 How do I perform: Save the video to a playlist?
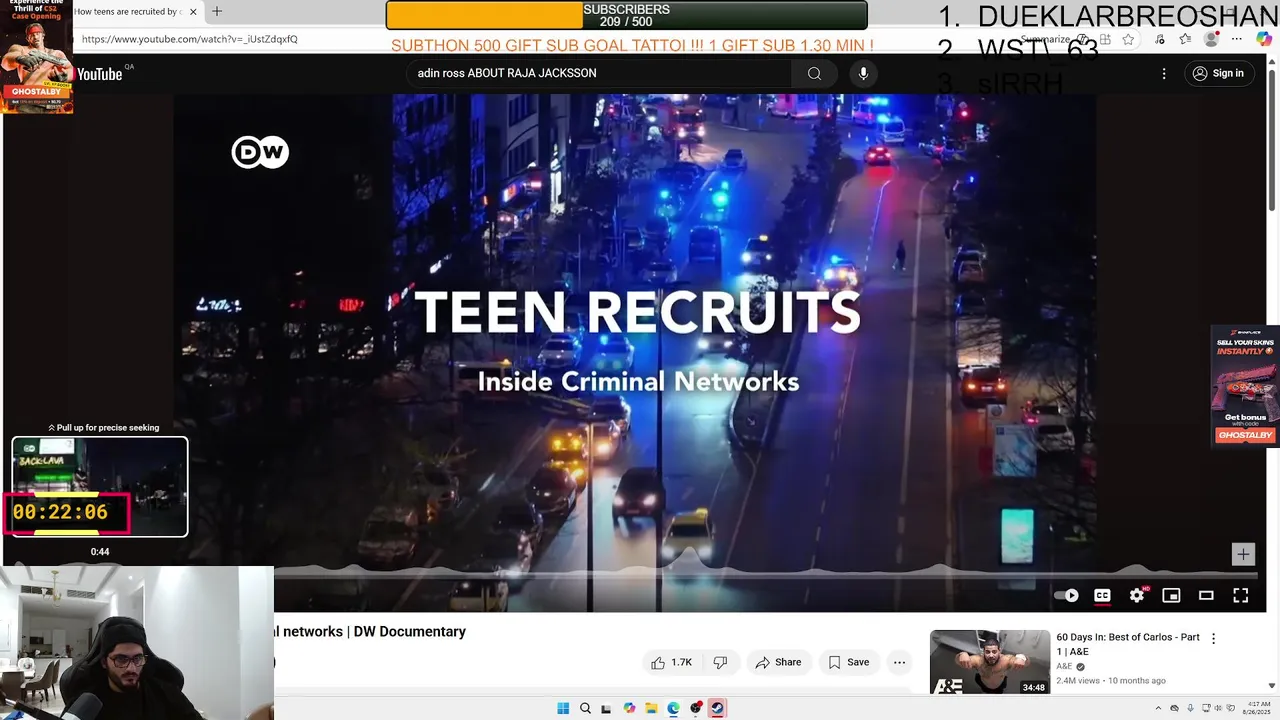click(x=848, y=662)
